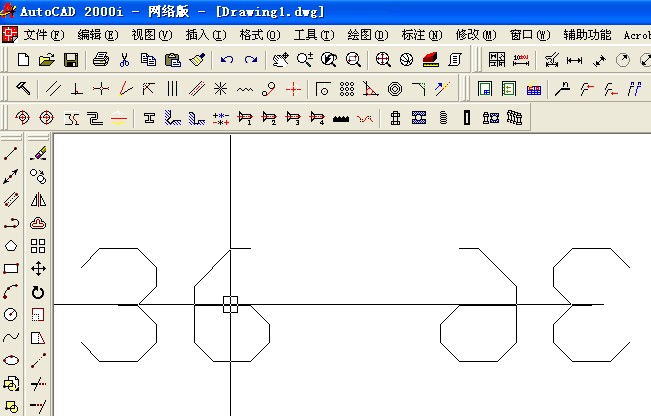
Task: Select the Scale tool
Action: pyautogui.click(x=38, y=315)
